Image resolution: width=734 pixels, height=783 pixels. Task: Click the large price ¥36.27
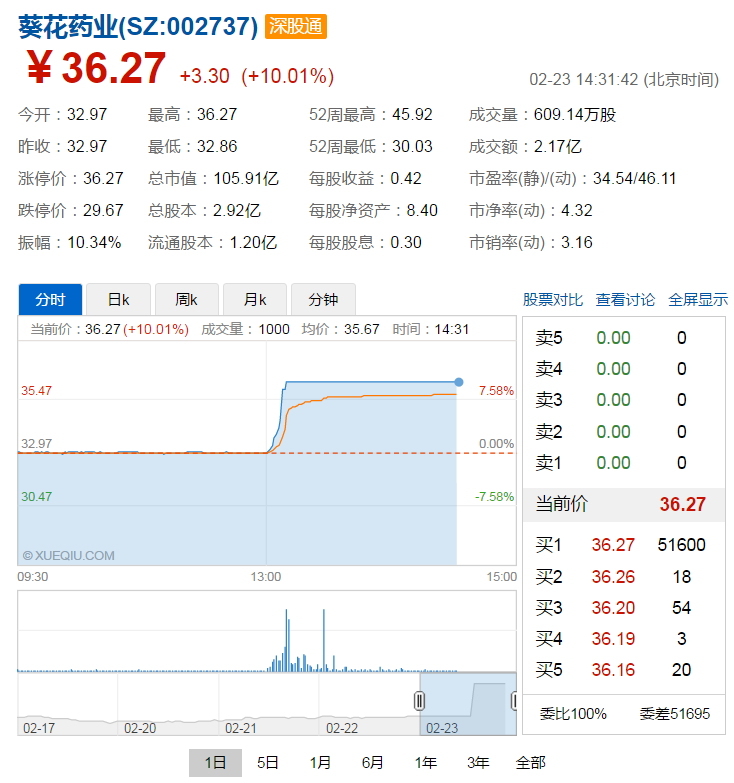95,68
